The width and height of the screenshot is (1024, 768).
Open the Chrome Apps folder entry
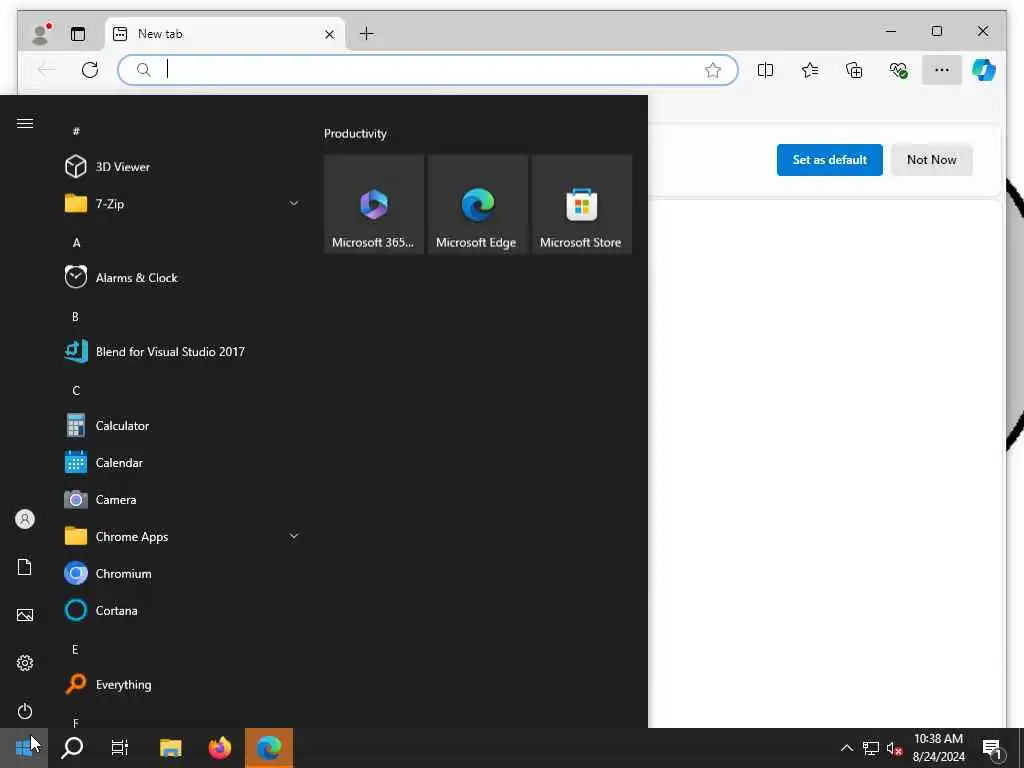(x=183, y=537)
